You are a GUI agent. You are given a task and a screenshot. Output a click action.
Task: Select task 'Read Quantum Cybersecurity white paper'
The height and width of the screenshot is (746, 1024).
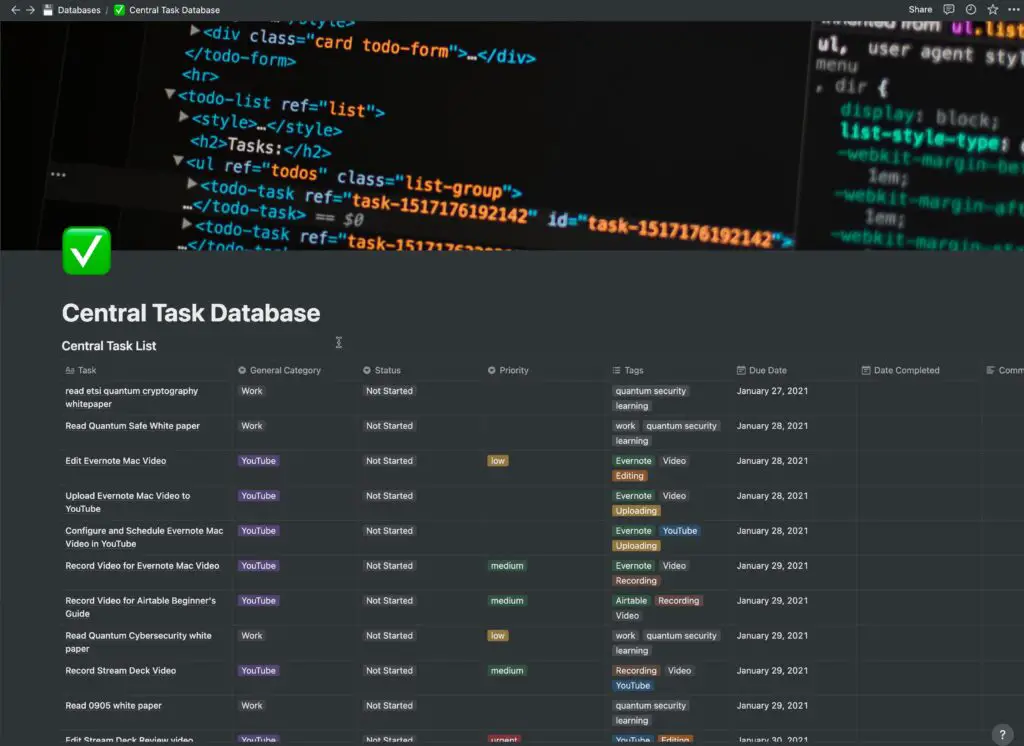point(138,642)
